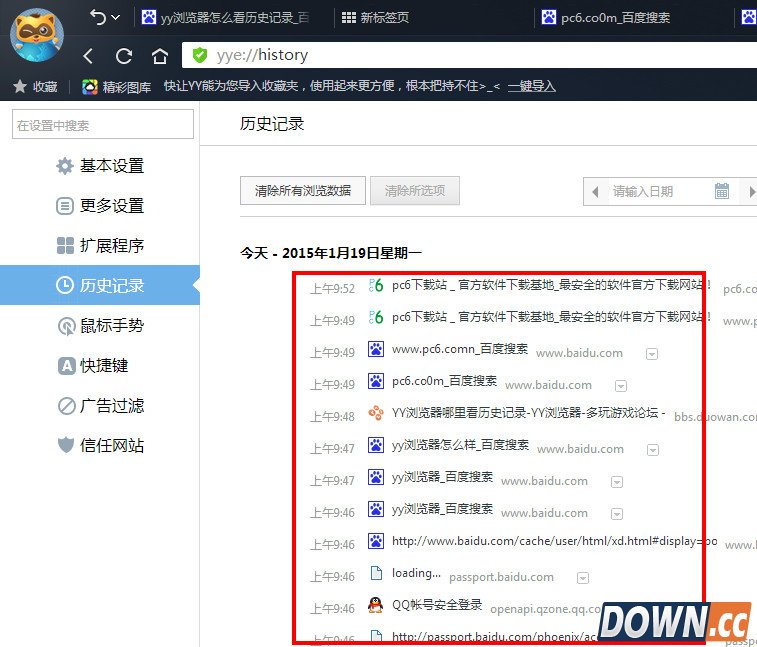Click Baidu paw icon beside pc6.co0m_百度搜索 entry
This screenshot has height=647, width=757.
[x=376, y=381]
